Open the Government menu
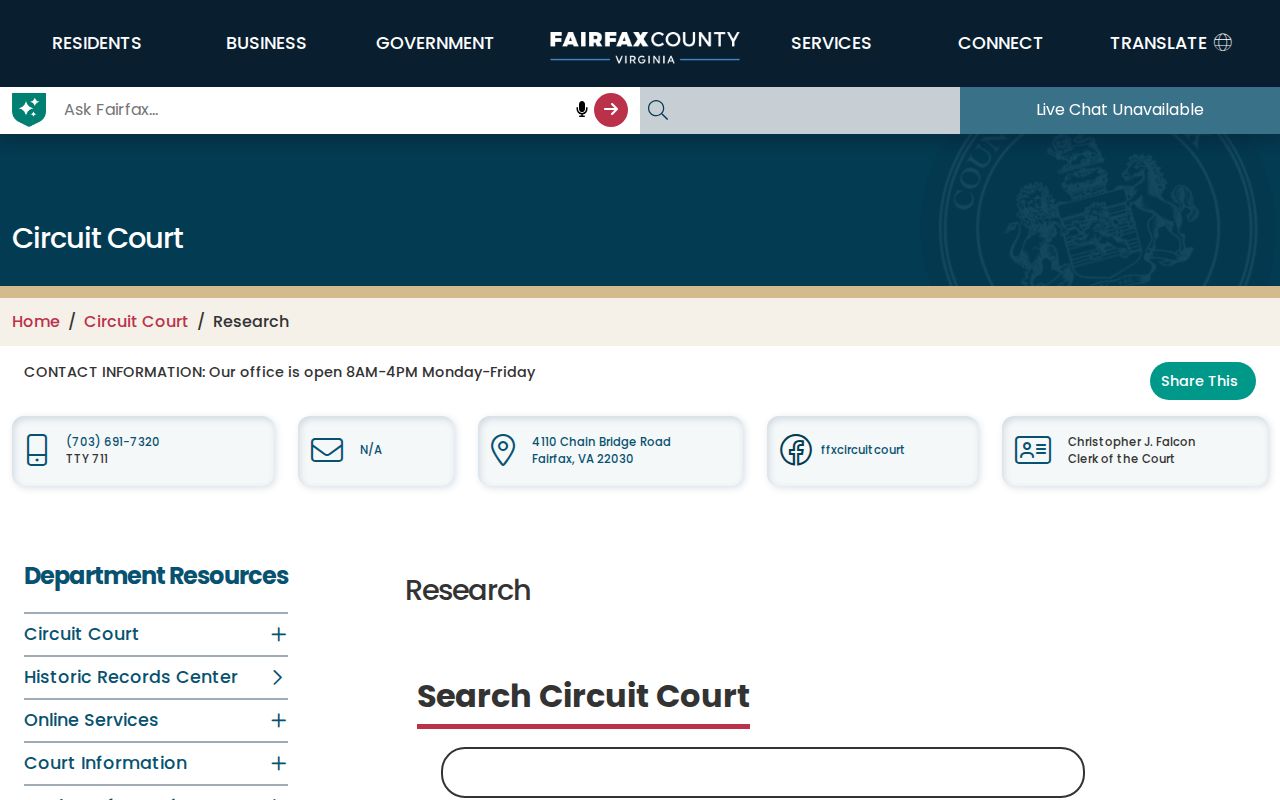The image size is (1280, 800). tap(435, 43)
